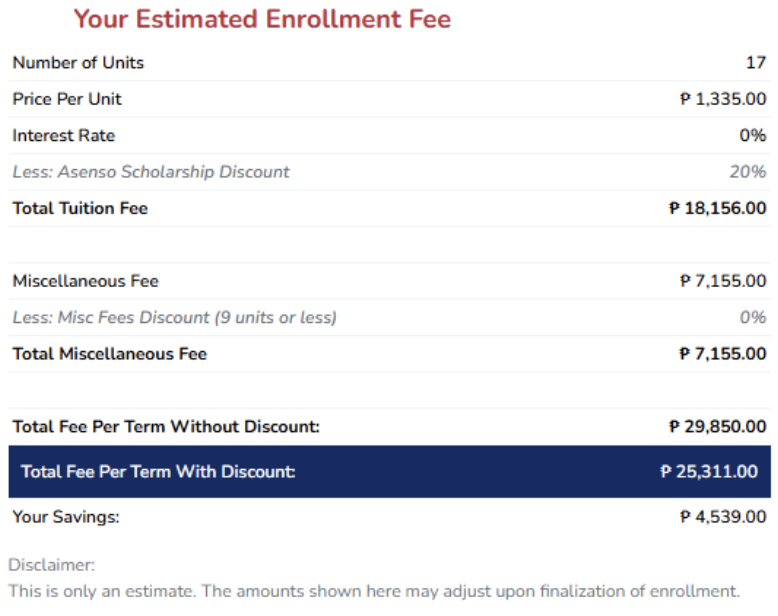The width and height of the screenshot is (778, 616).
Task: Click the Your Estimated Enrollment Fee heading
Action: [x=262, y=19]
